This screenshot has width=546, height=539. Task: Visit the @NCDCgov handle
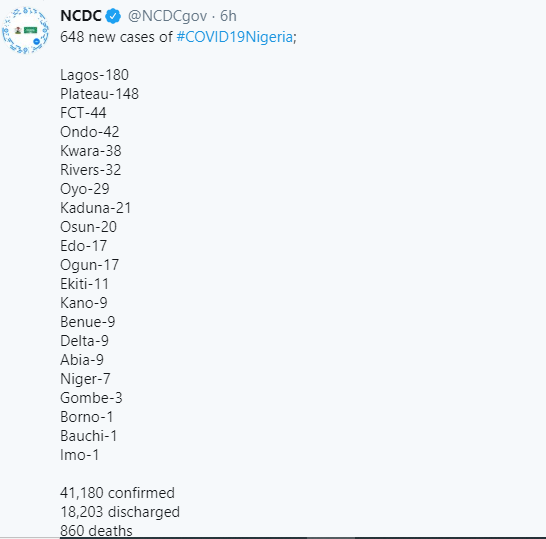click(167, 16)
